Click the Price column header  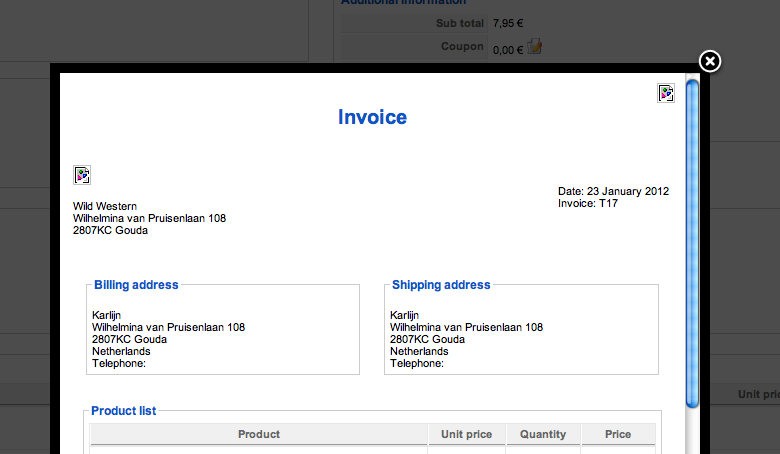618,434
